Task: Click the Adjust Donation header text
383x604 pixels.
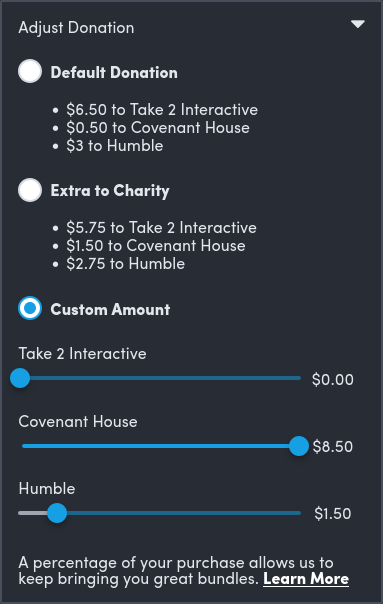Action: tap(76, 28)
